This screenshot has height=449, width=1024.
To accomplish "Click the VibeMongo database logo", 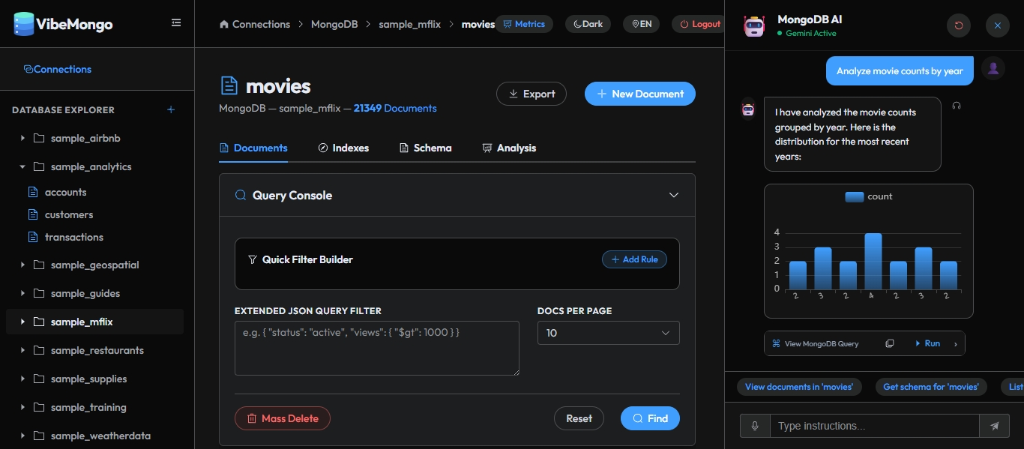I will [23, 24].
